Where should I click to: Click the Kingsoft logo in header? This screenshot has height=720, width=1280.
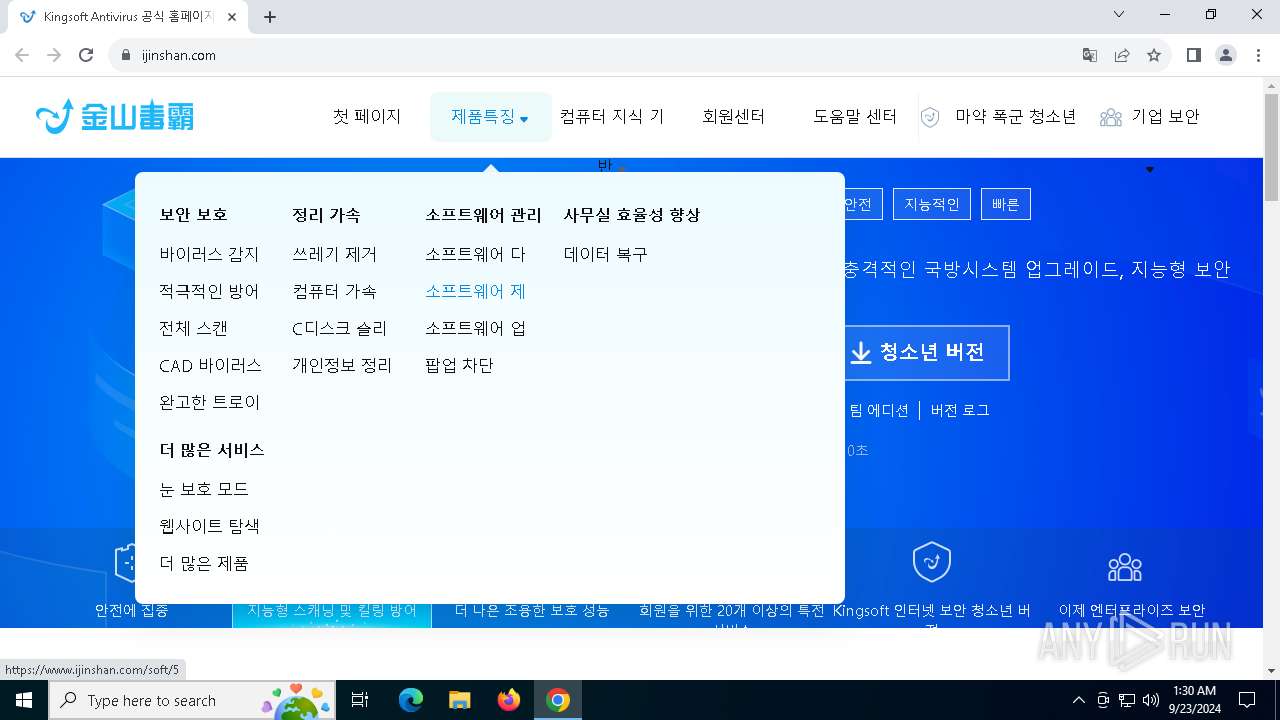coord(115,117)
